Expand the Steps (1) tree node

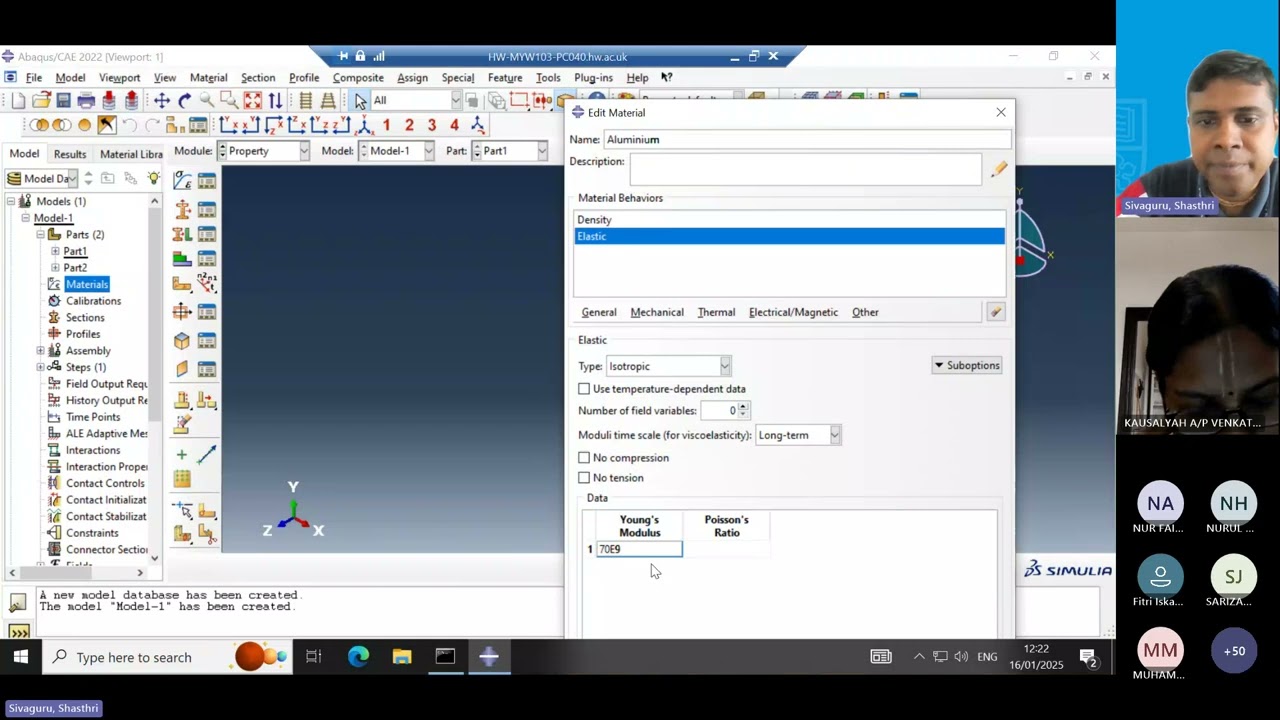pyautogui.click(x=40, y=367)
